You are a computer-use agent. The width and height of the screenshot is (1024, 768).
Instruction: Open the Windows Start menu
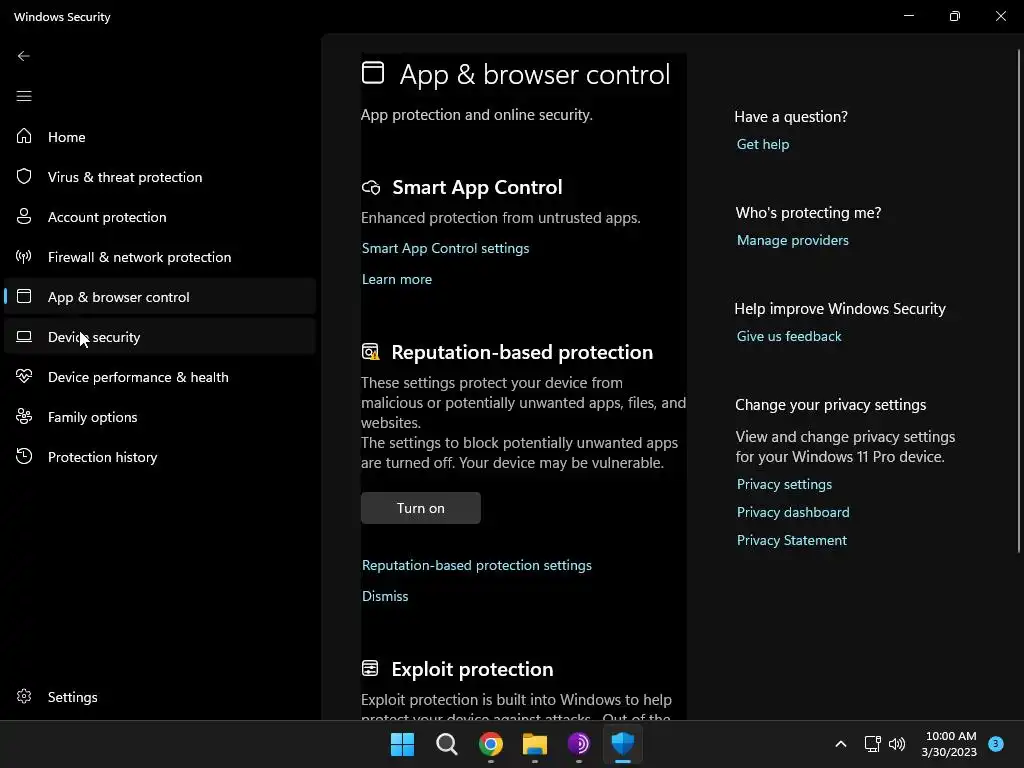pyautogui.click(x=402, y=744)
